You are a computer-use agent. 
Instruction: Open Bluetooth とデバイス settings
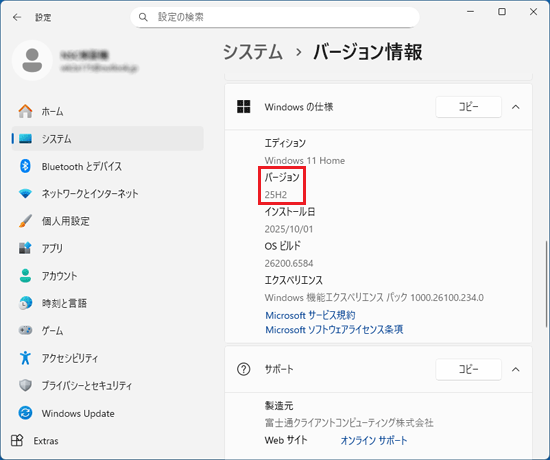point(108,166)
